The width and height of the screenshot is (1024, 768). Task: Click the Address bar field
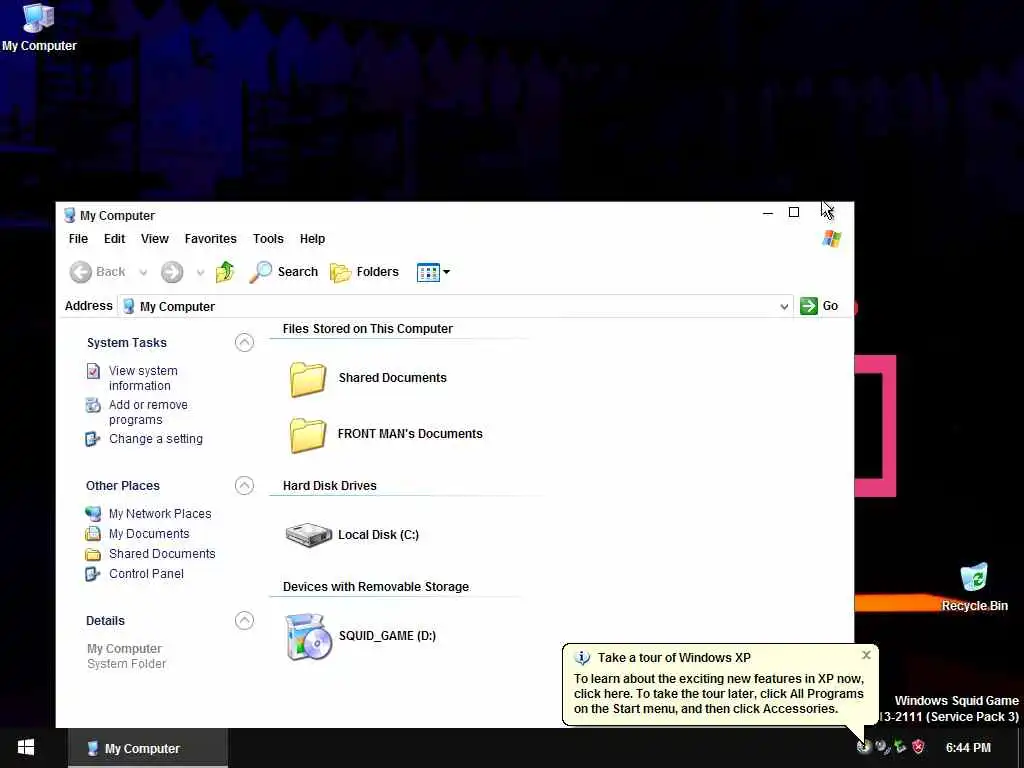(455, 306)
